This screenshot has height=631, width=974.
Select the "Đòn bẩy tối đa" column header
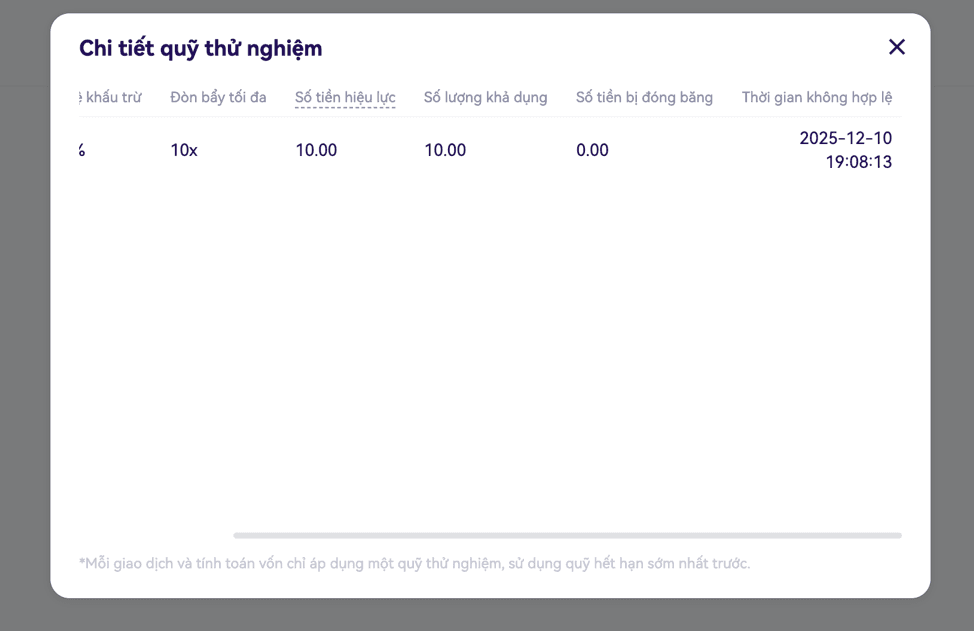tap(218, 98)
